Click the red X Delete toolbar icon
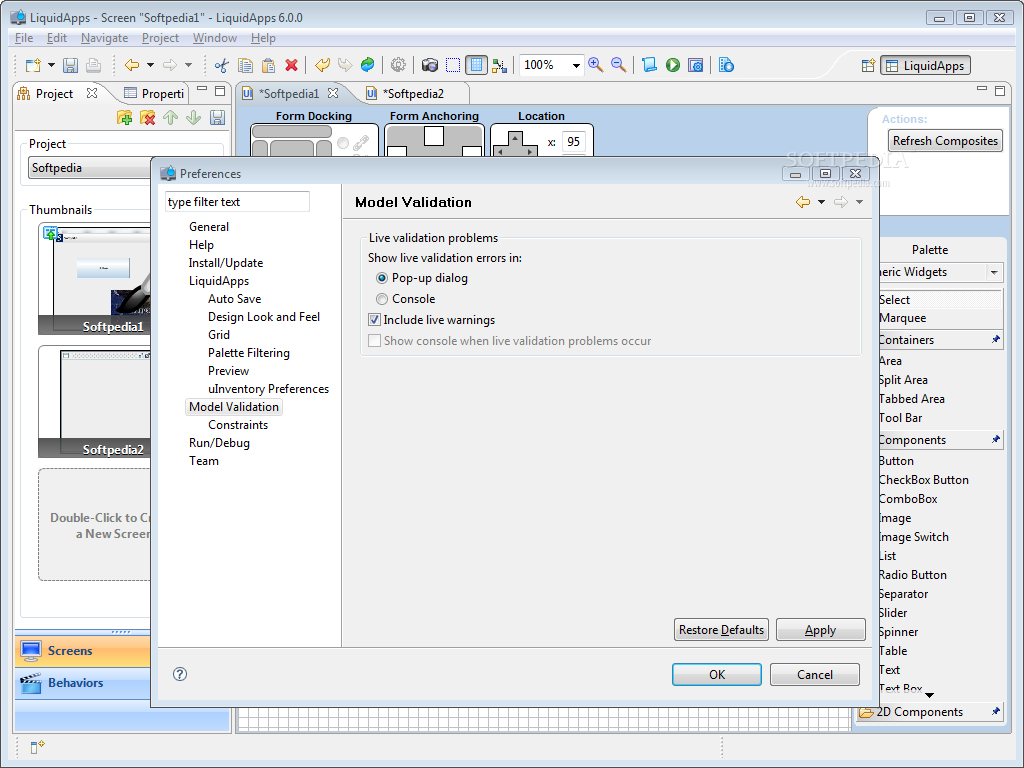 pos(291,65)
